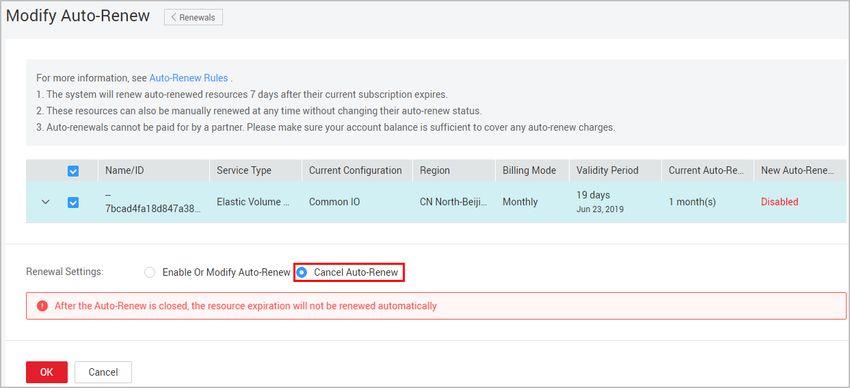Viewport: 850px width, 388px height.
Task: Select Cancel Auto-Renew radio option
Action: [302, 273]
